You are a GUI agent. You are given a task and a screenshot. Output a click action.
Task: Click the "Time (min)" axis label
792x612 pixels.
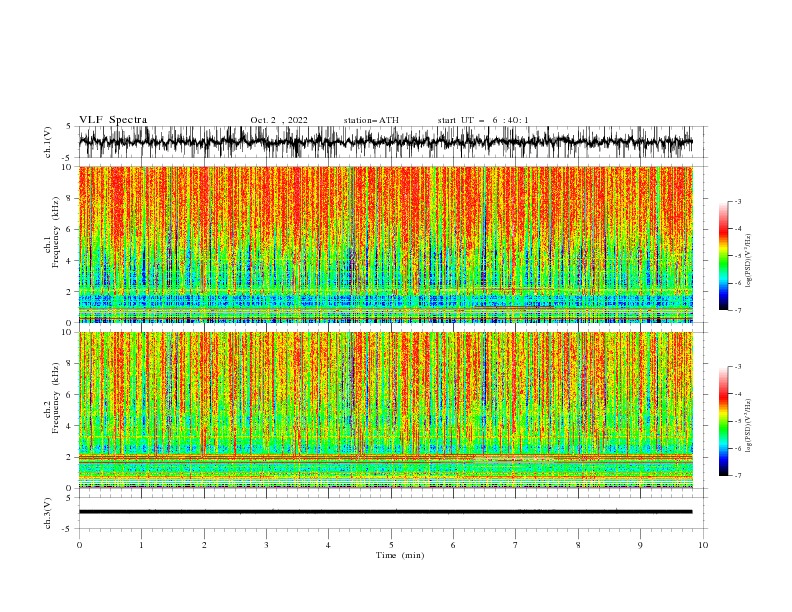[x=400, y=555]
